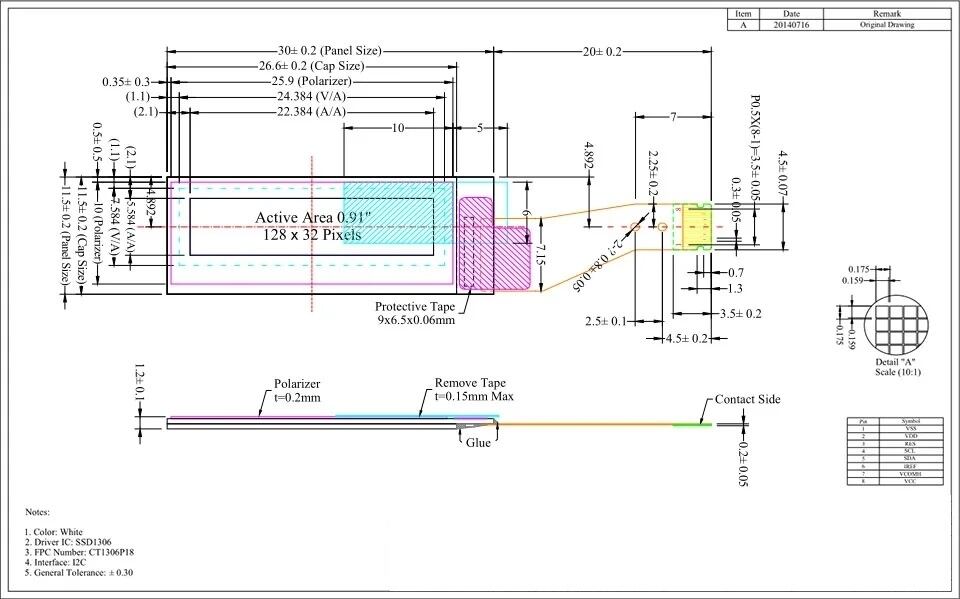Click the "2.25± 0.2" vertical dimension
960x599 pixels.
tap(653, 175)
